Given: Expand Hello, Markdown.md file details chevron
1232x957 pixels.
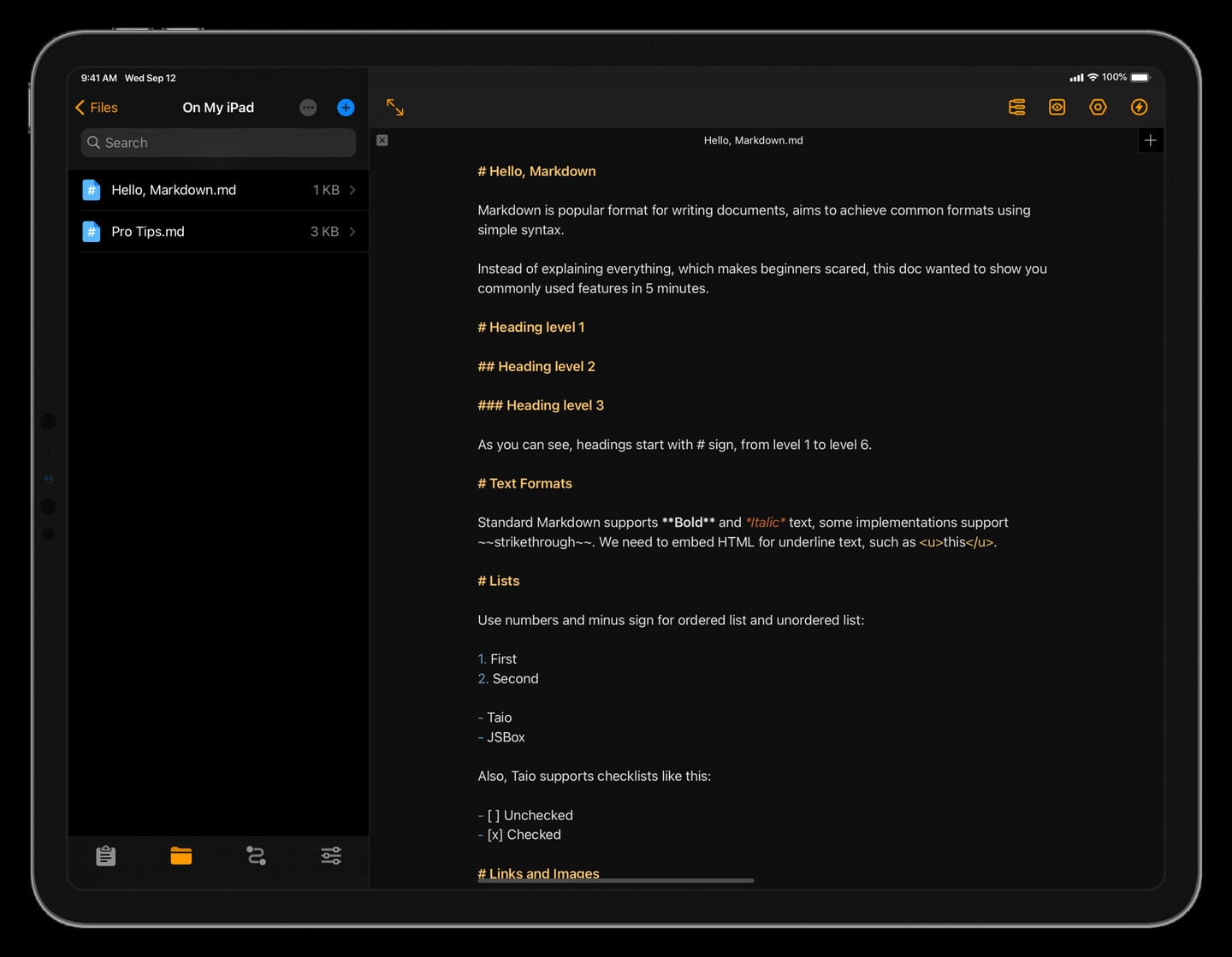Looking at the screenshot, I should click(x=352, y=190).
